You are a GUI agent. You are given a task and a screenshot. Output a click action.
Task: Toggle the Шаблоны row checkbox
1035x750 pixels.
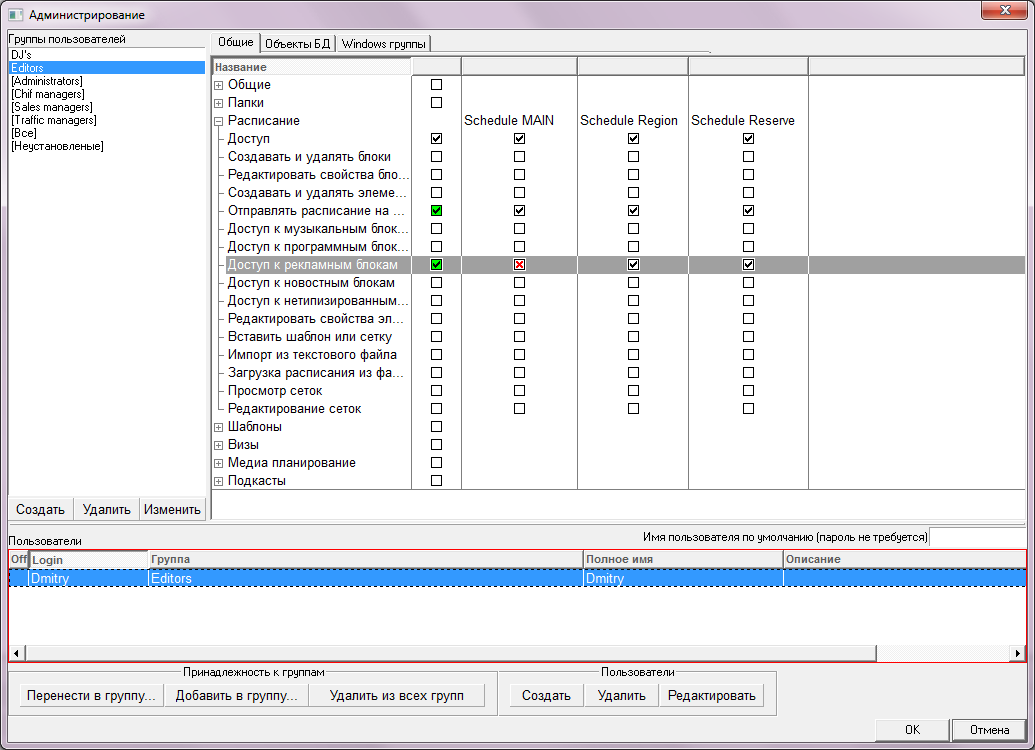[x=436, y=426]
